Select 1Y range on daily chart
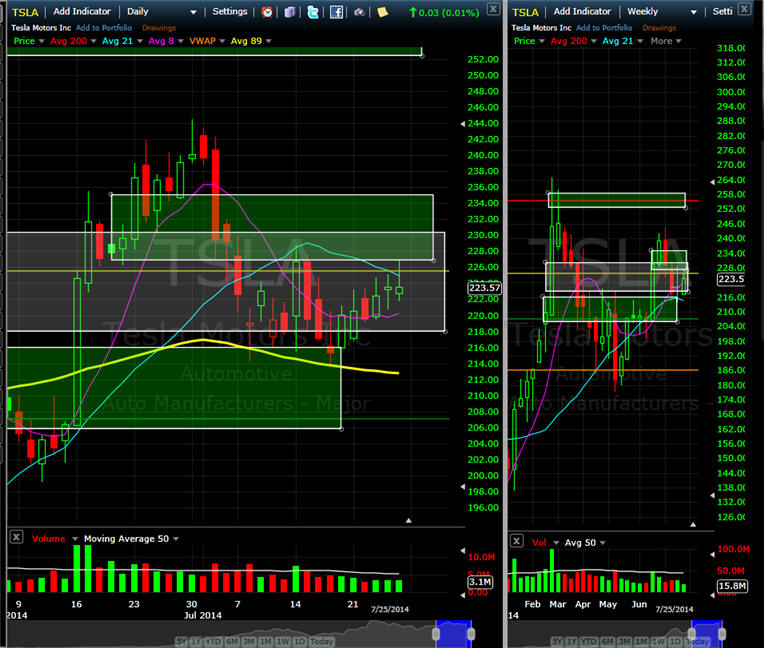Screen dimensions: 764x648 196,641
